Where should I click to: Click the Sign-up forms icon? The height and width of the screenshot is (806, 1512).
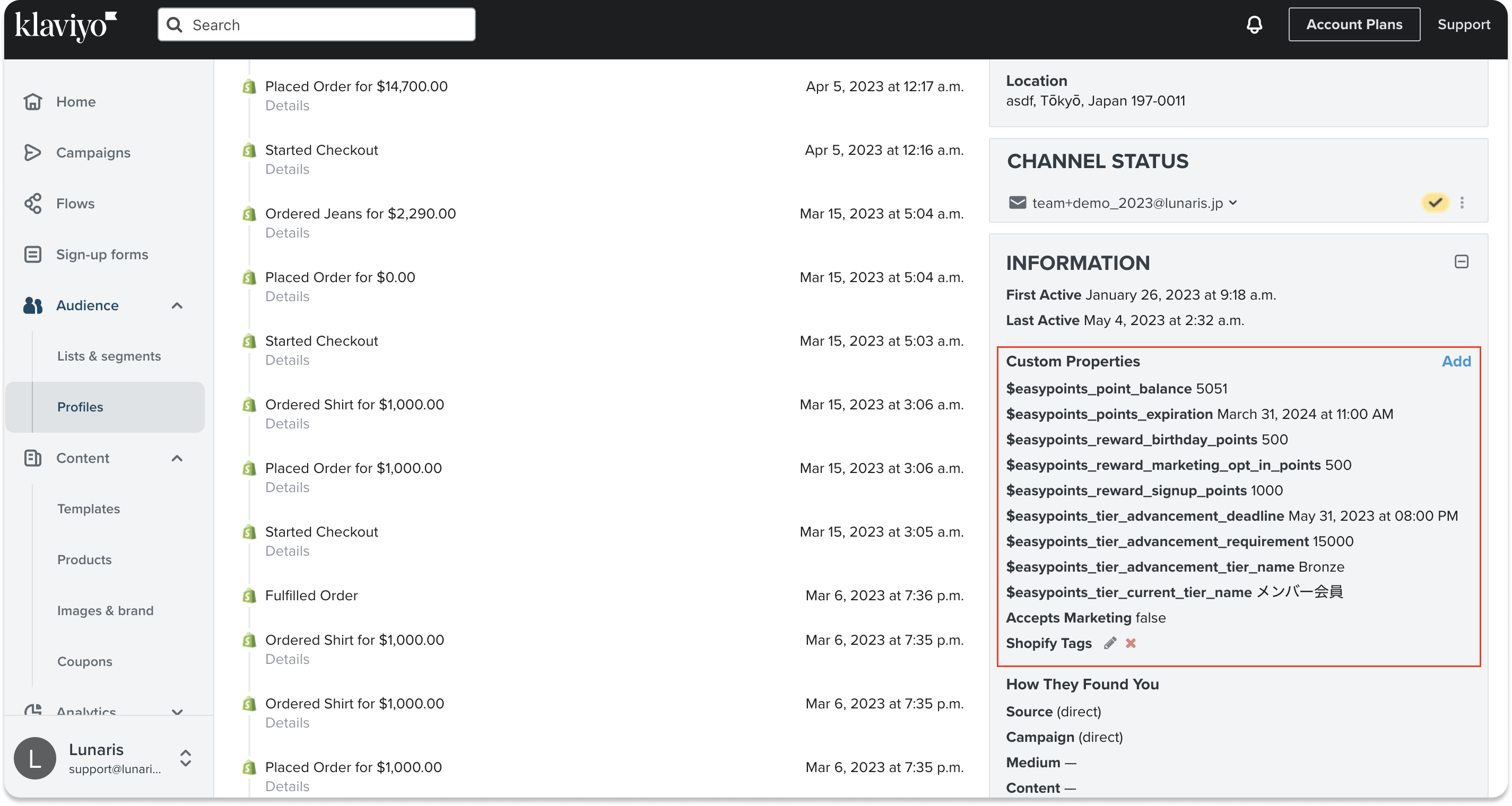tap(33, 255)
